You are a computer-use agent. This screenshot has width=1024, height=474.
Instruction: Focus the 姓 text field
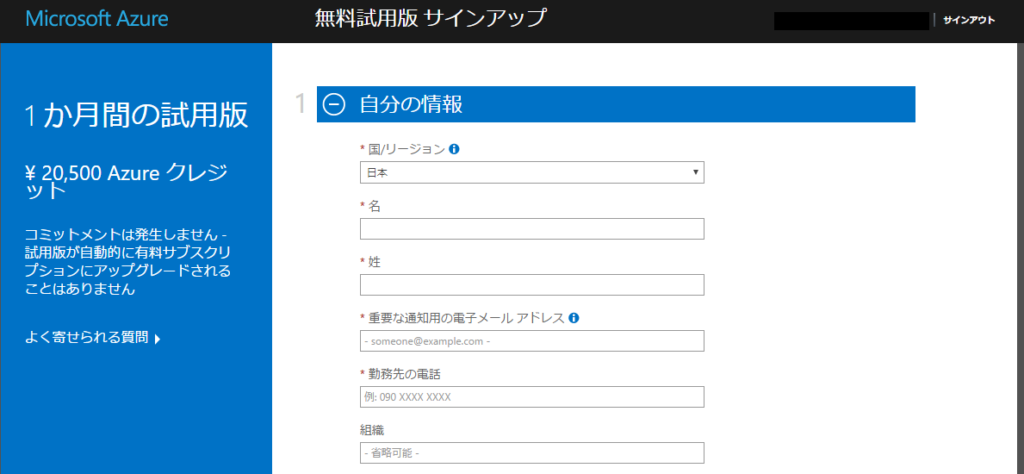coord(532,285)
